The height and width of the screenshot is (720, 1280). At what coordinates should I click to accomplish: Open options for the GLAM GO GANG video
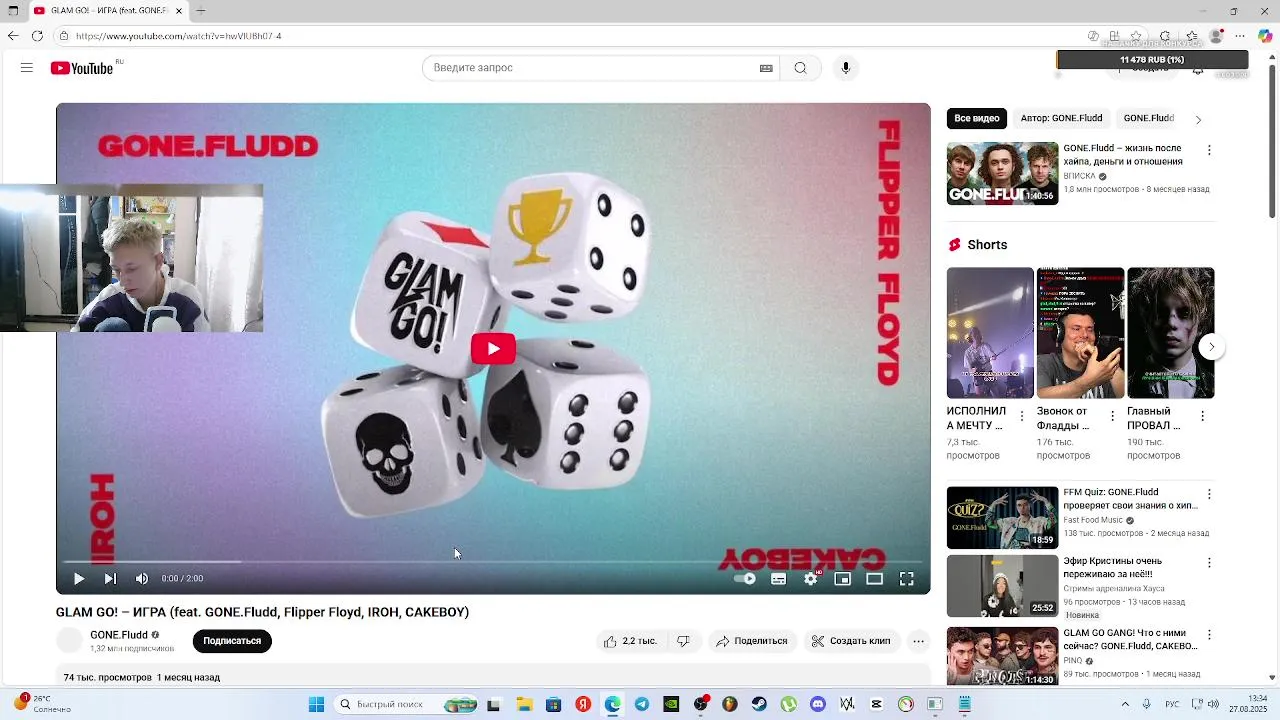coord(1209,635)
